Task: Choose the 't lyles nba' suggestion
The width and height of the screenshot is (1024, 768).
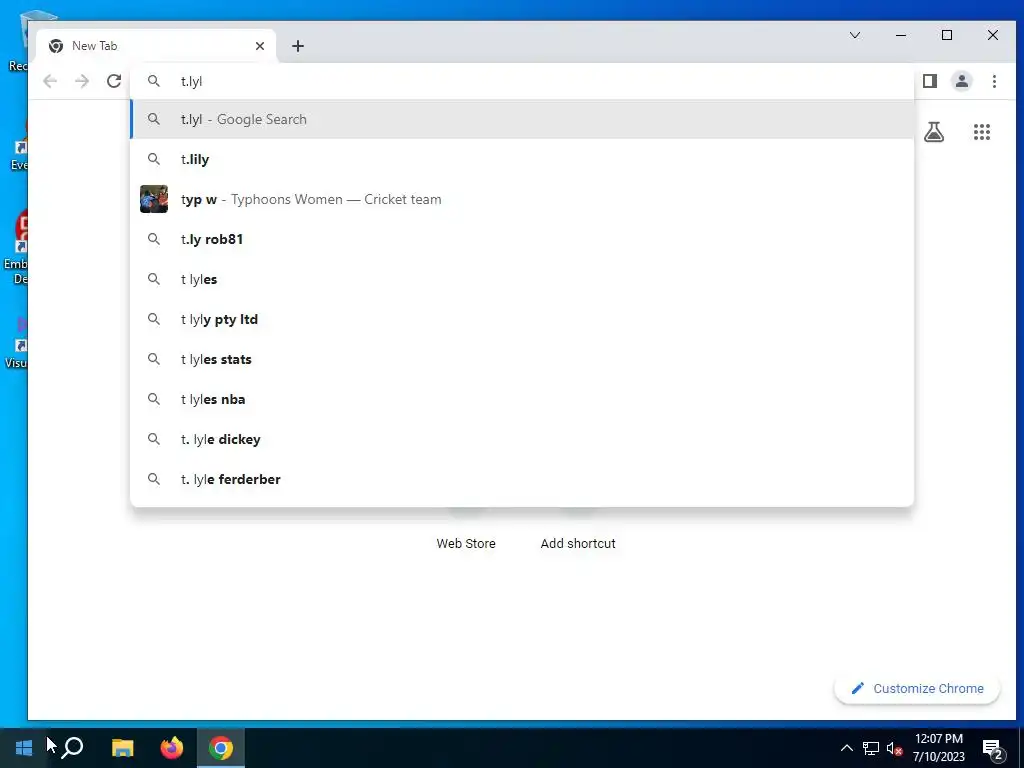Action: pyautogui.click(x=522, y=399)
